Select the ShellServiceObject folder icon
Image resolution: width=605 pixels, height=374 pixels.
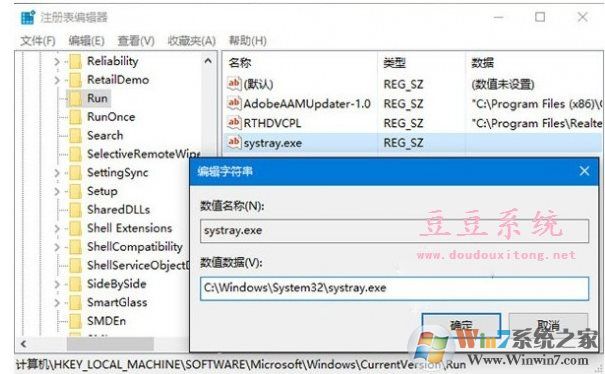pyautogui.click(x=76, y=265)
